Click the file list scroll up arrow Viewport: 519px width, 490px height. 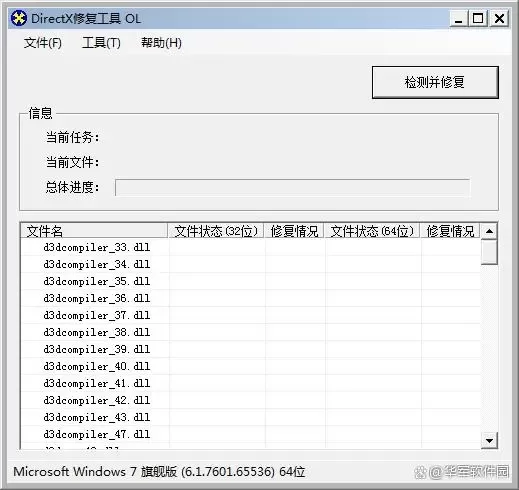[489, 231]
